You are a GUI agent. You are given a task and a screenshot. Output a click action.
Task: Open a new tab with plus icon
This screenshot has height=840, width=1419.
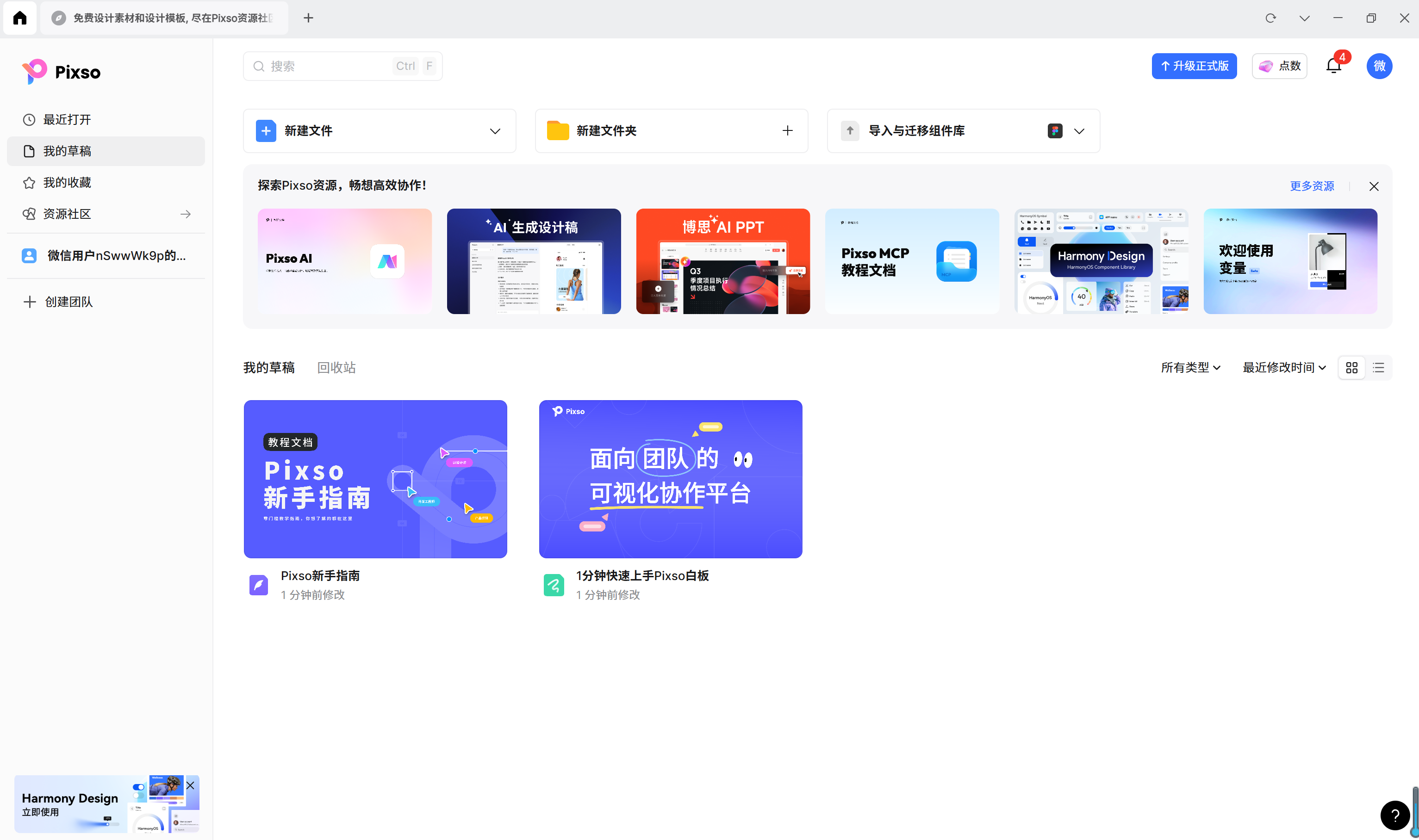tap(308, 18)
